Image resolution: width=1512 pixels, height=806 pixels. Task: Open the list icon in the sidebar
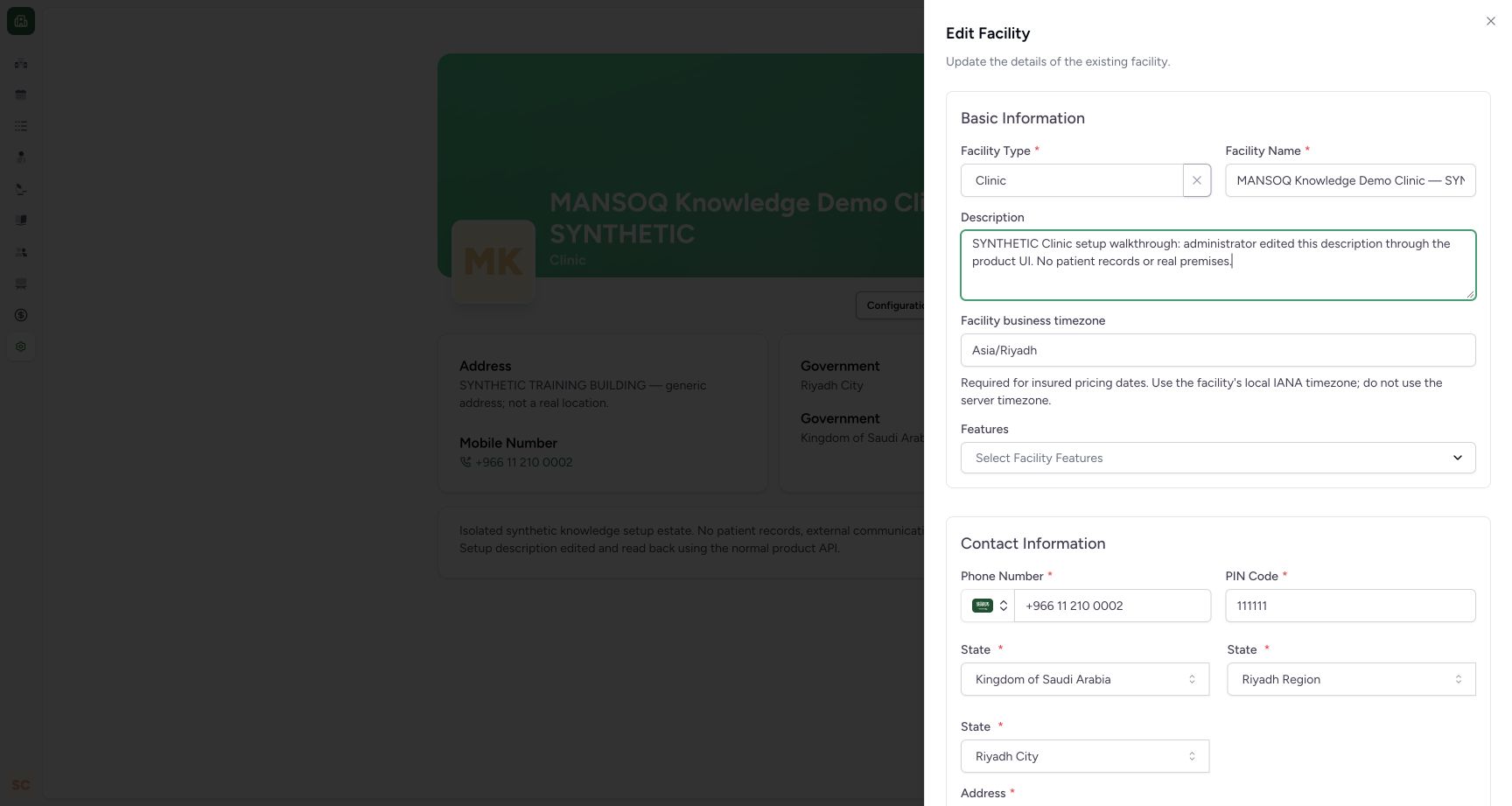click(21, 126)
